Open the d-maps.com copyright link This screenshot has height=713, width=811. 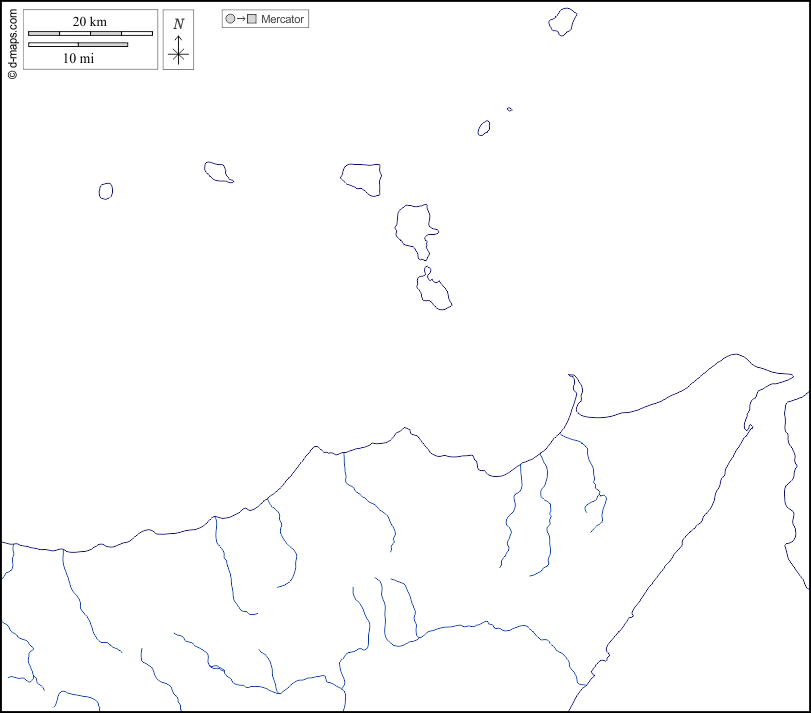coord(12,40)
